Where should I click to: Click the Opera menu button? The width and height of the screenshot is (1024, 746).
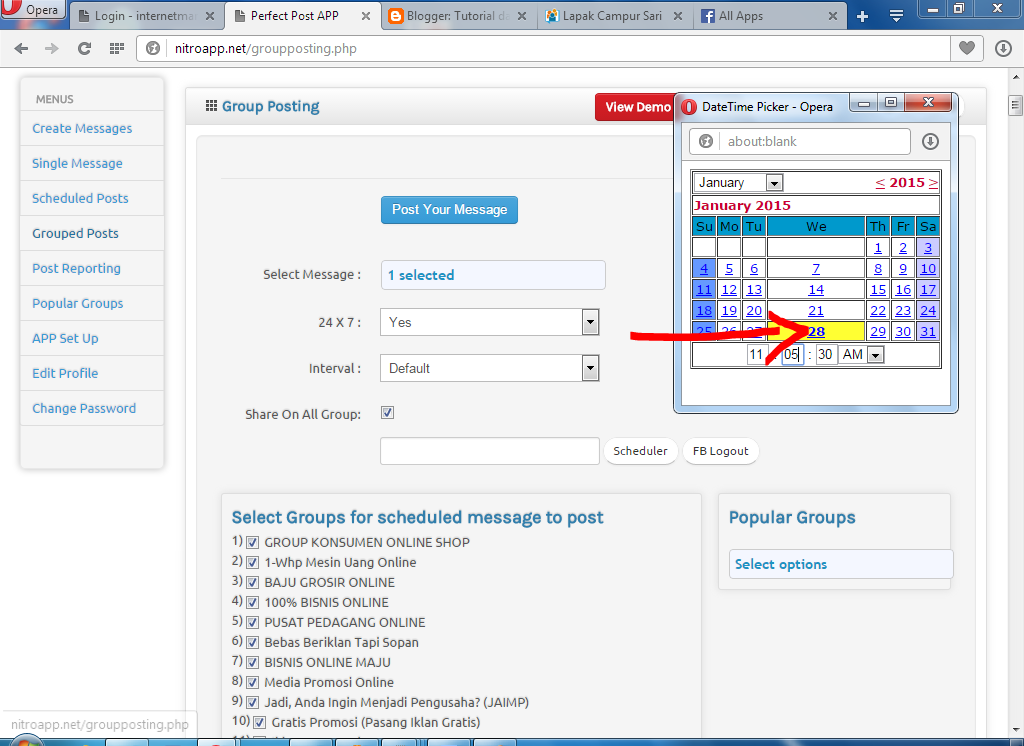tap(33, 9)
